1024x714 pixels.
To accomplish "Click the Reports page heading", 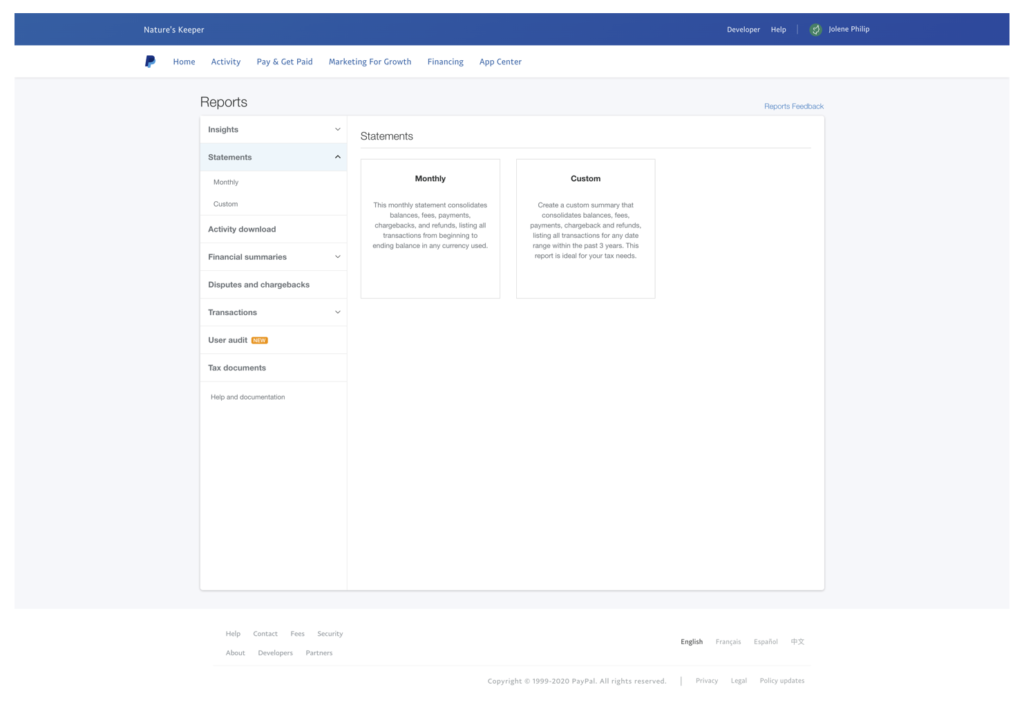I will tap(223, 102).
